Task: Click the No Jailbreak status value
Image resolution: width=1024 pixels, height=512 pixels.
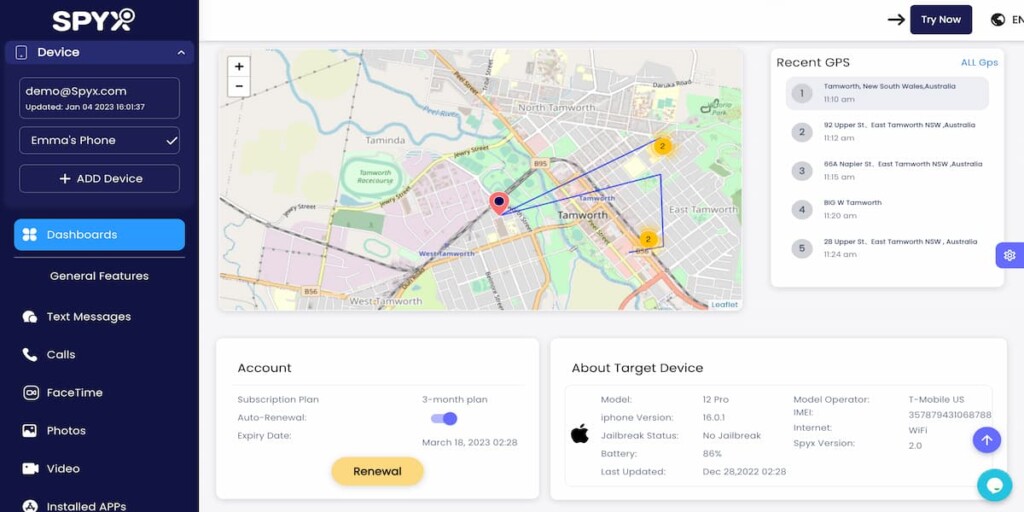Action: [x=732, y=436]
